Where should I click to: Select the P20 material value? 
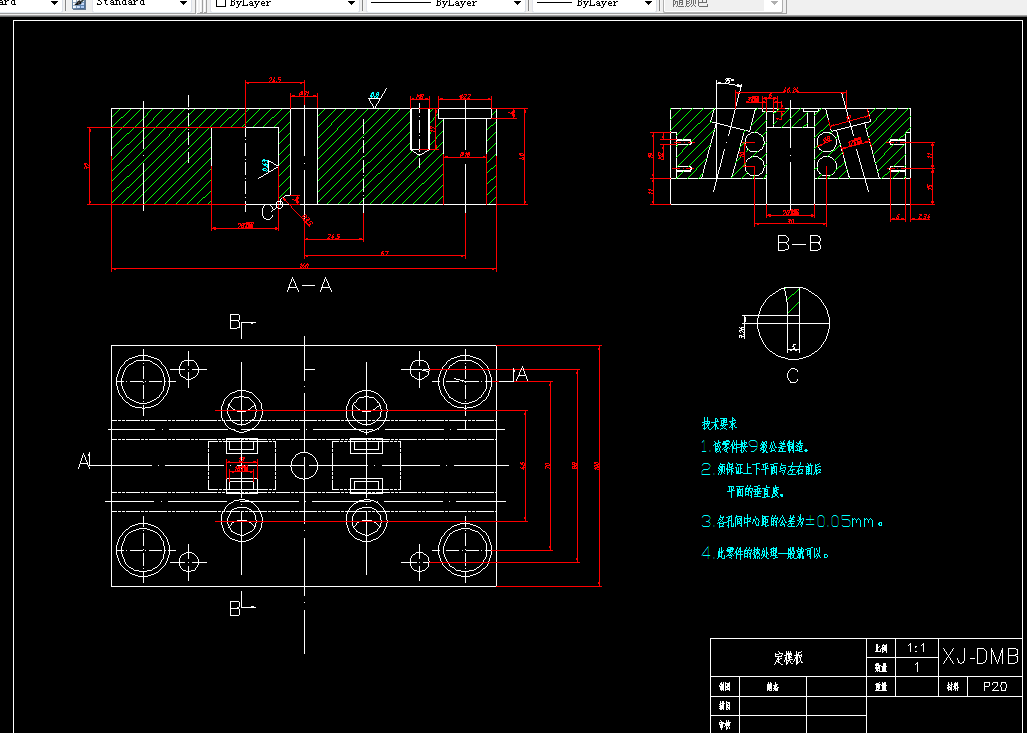tap(995, 686)
